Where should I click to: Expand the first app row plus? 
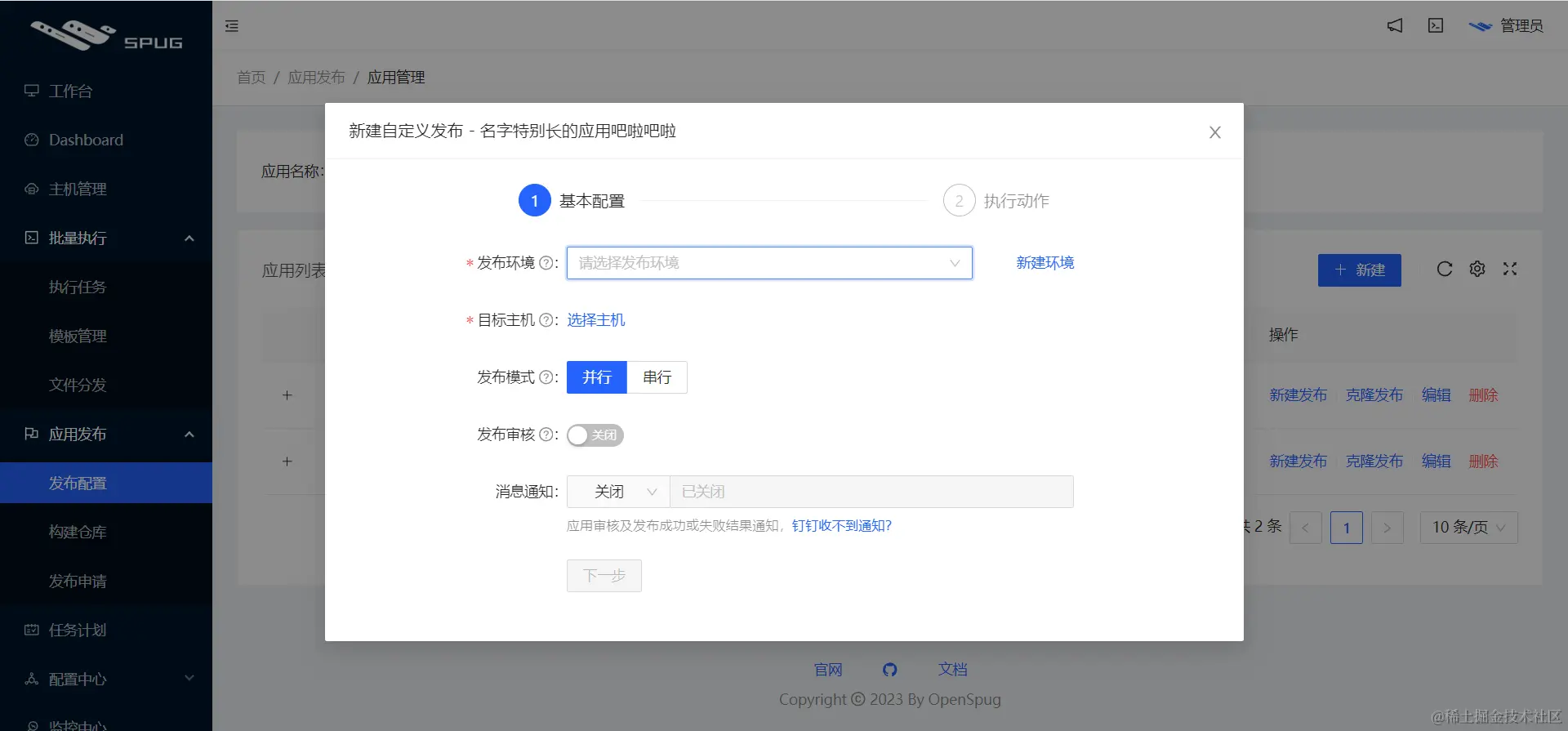click(287, 395)
